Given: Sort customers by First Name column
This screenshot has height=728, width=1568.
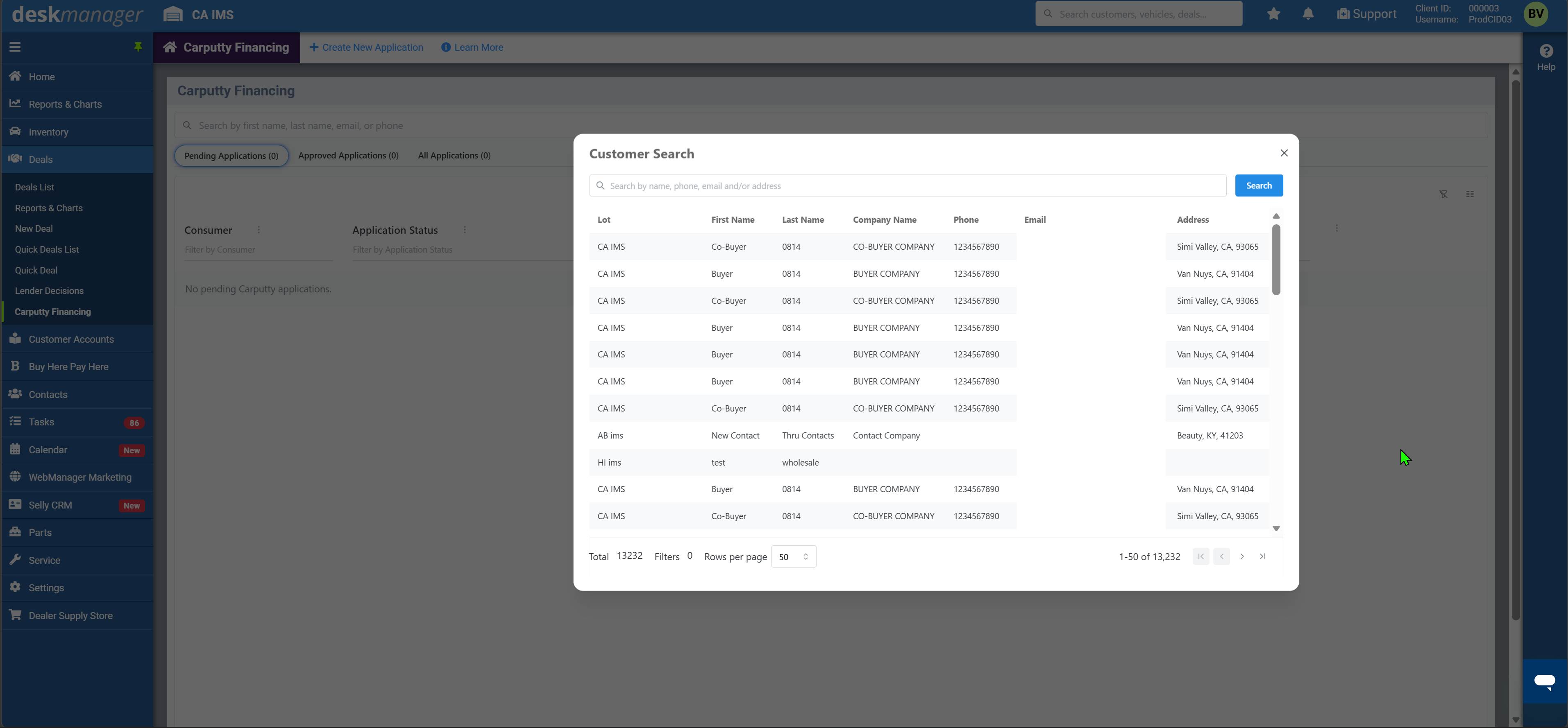Looking at the screenshot, I should (x=733, y=219).
